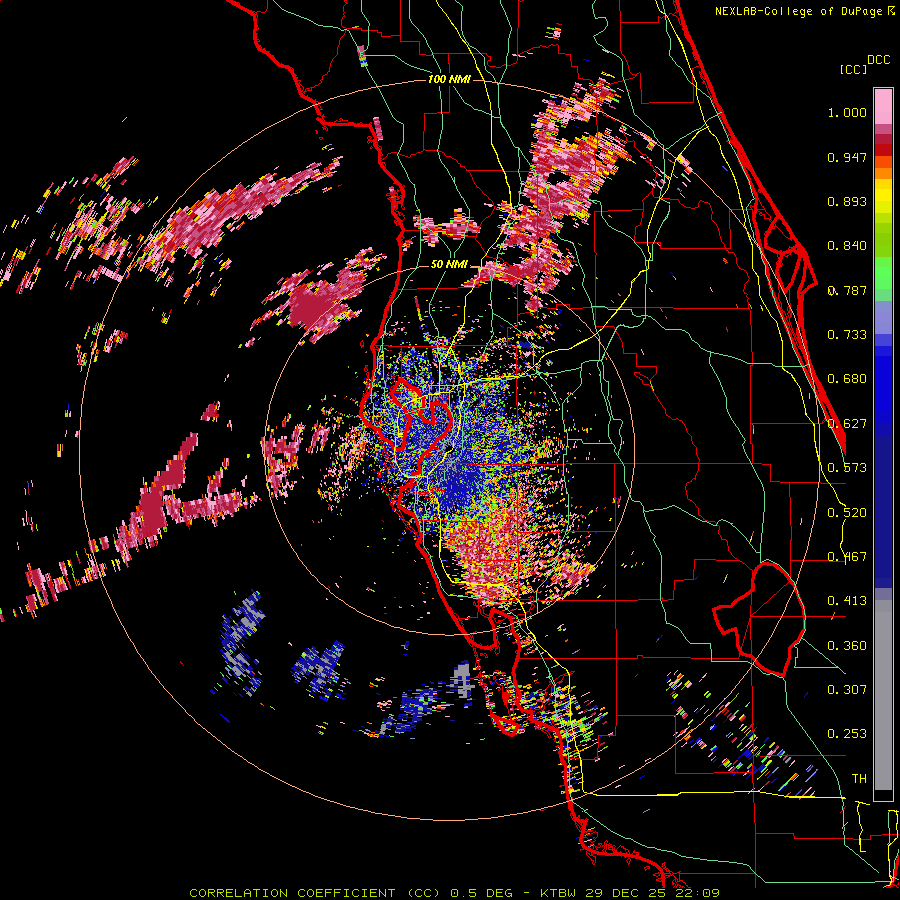Click the DCC product label
Screen dimensions: 900x900
(x=879, y=60)
